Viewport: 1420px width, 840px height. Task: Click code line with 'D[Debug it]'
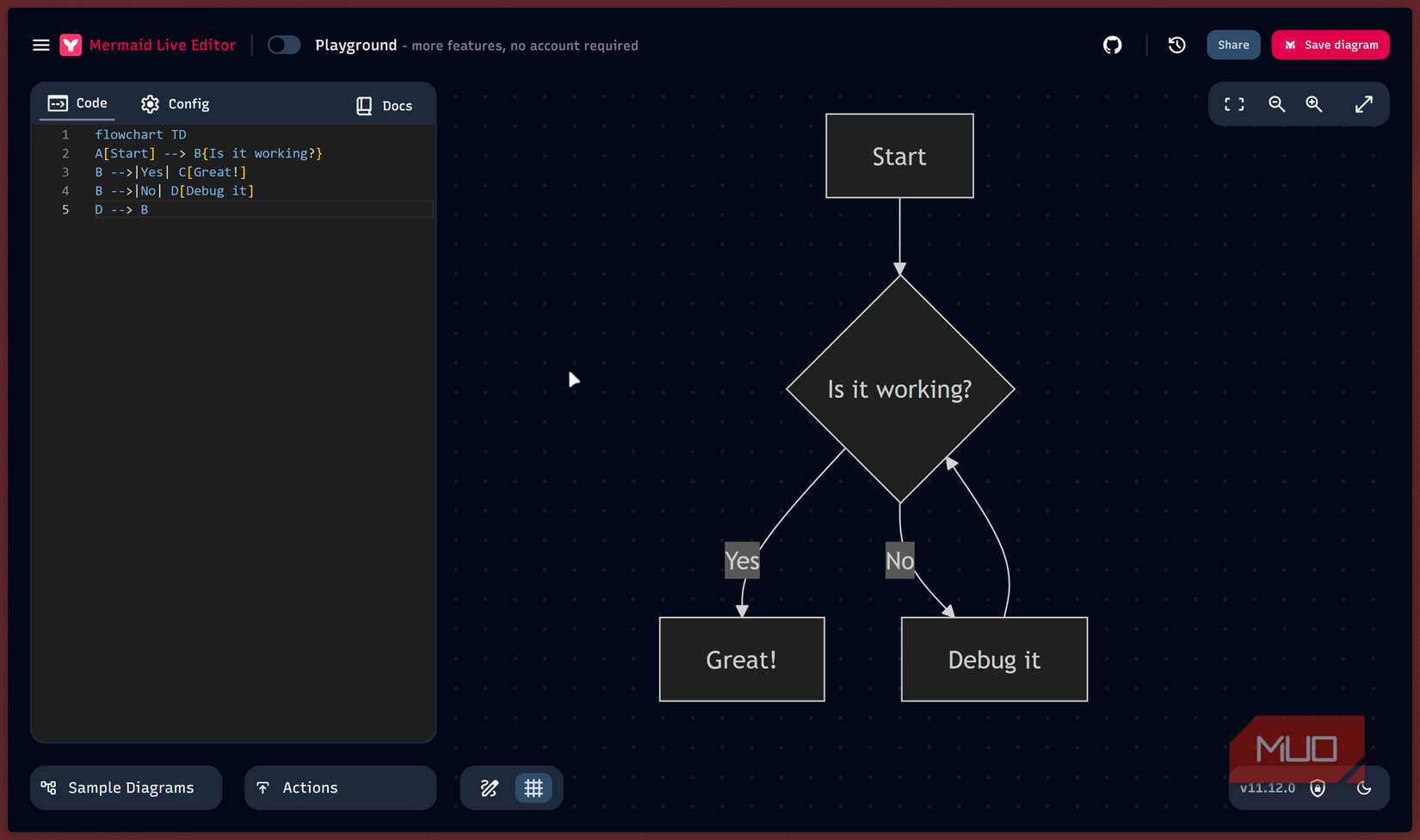pyautogui.click(x=174, y=191)
